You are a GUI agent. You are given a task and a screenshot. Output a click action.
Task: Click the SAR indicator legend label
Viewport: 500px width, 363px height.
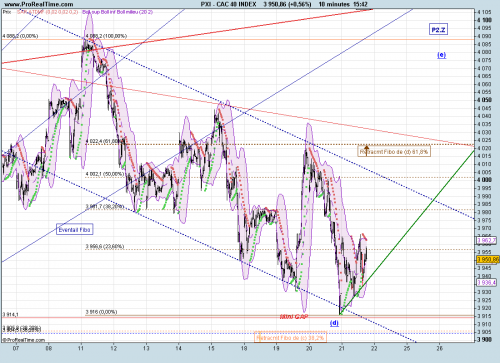[x=47, y=12]
